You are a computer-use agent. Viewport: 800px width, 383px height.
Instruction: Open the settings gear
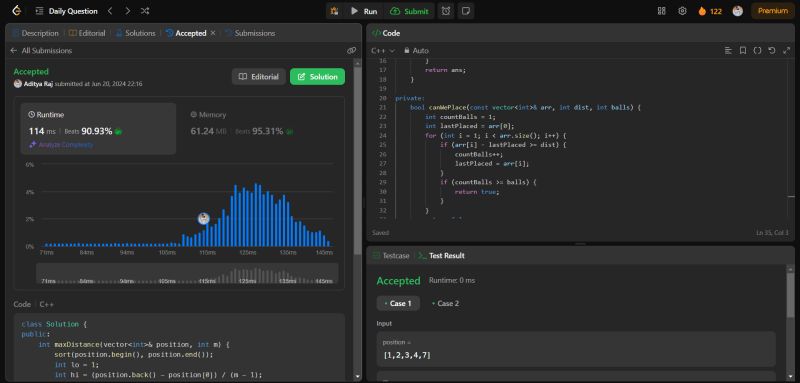682,11
